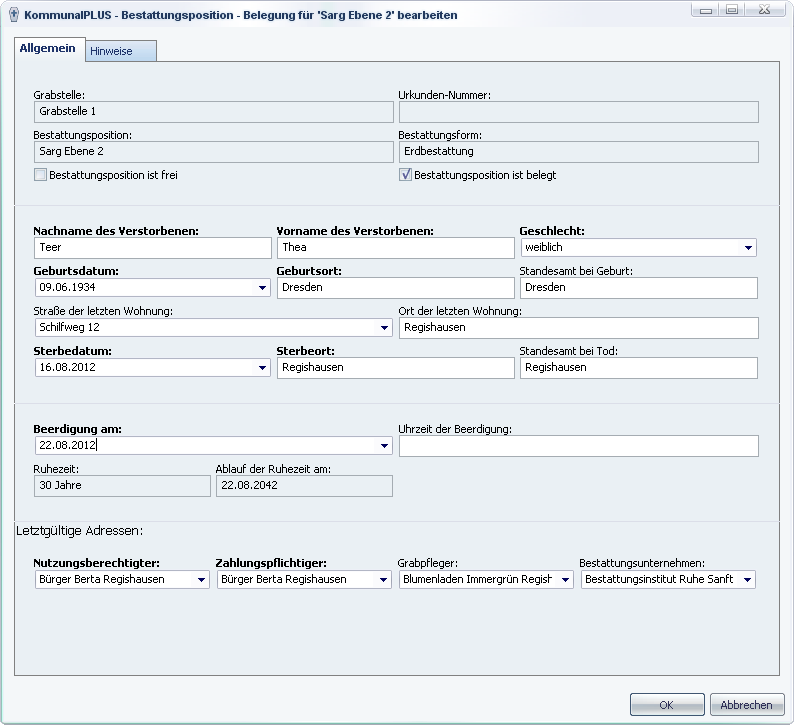Switch to the Hinweise tab
This screenshot has width=794, height=725.
pyautogui.click(x=112, y=51)
